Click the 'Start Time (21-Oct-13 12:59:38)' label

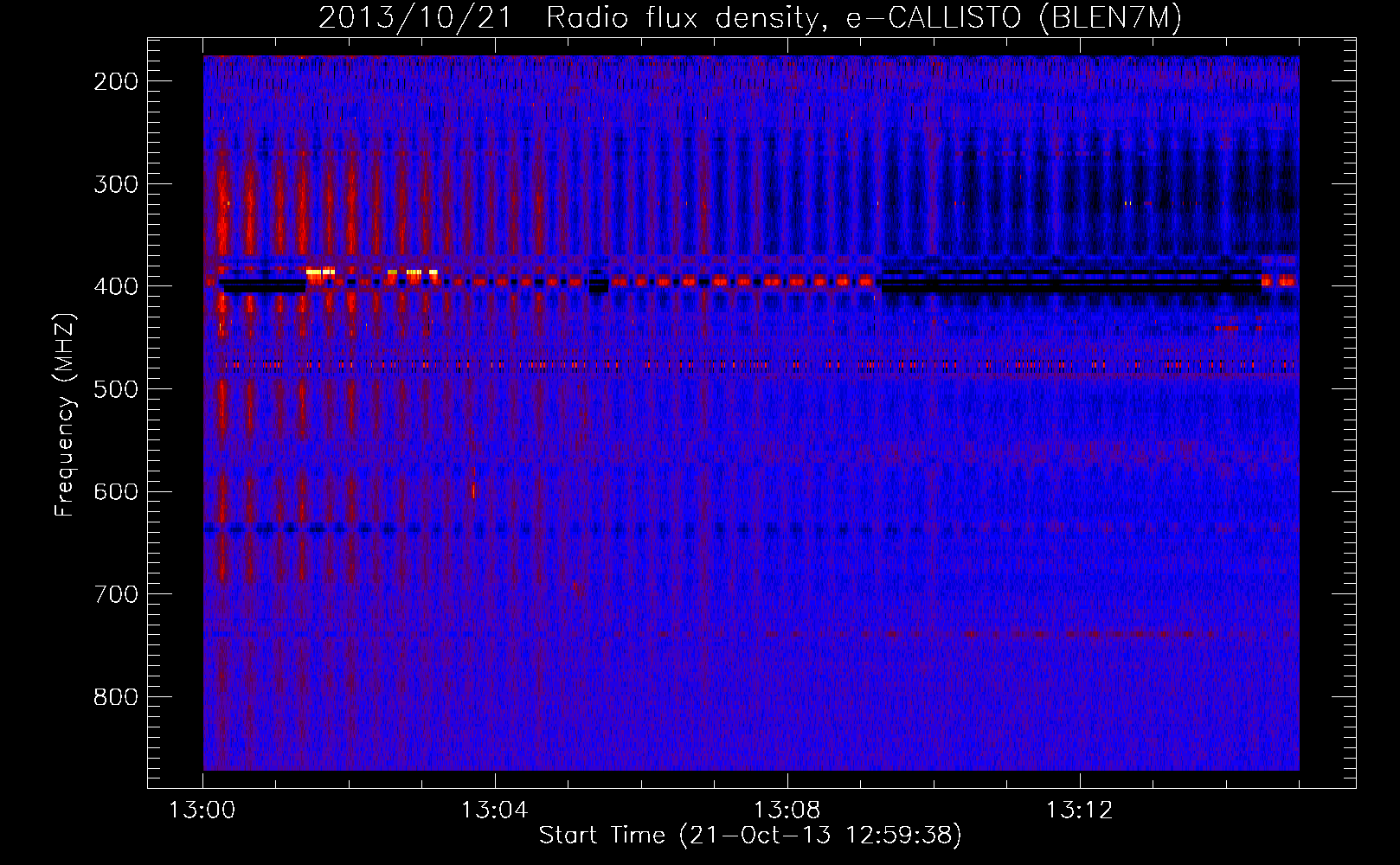750,835
